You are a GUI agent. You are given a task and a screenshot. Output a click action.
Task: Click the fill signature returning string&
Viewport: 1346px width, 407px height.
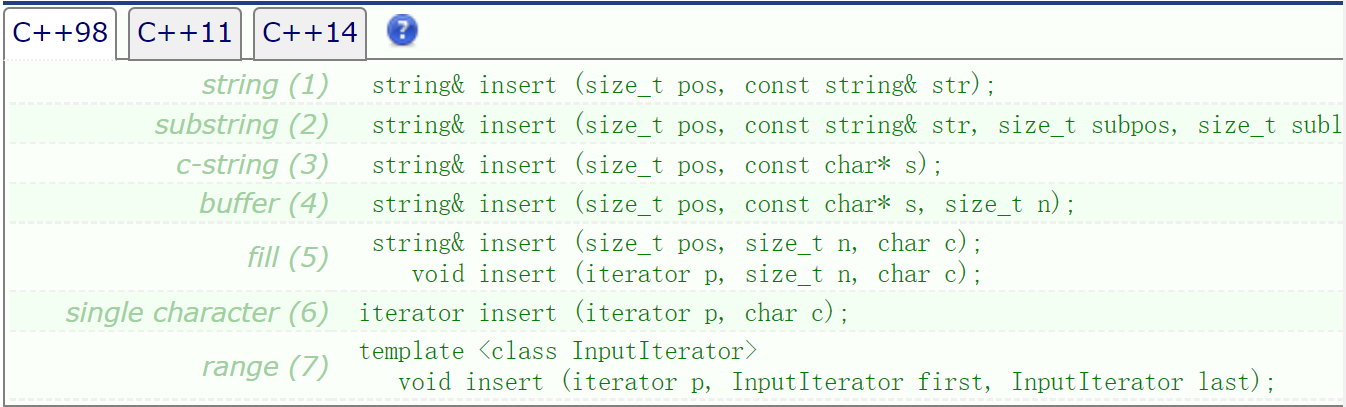click(677, 243)
